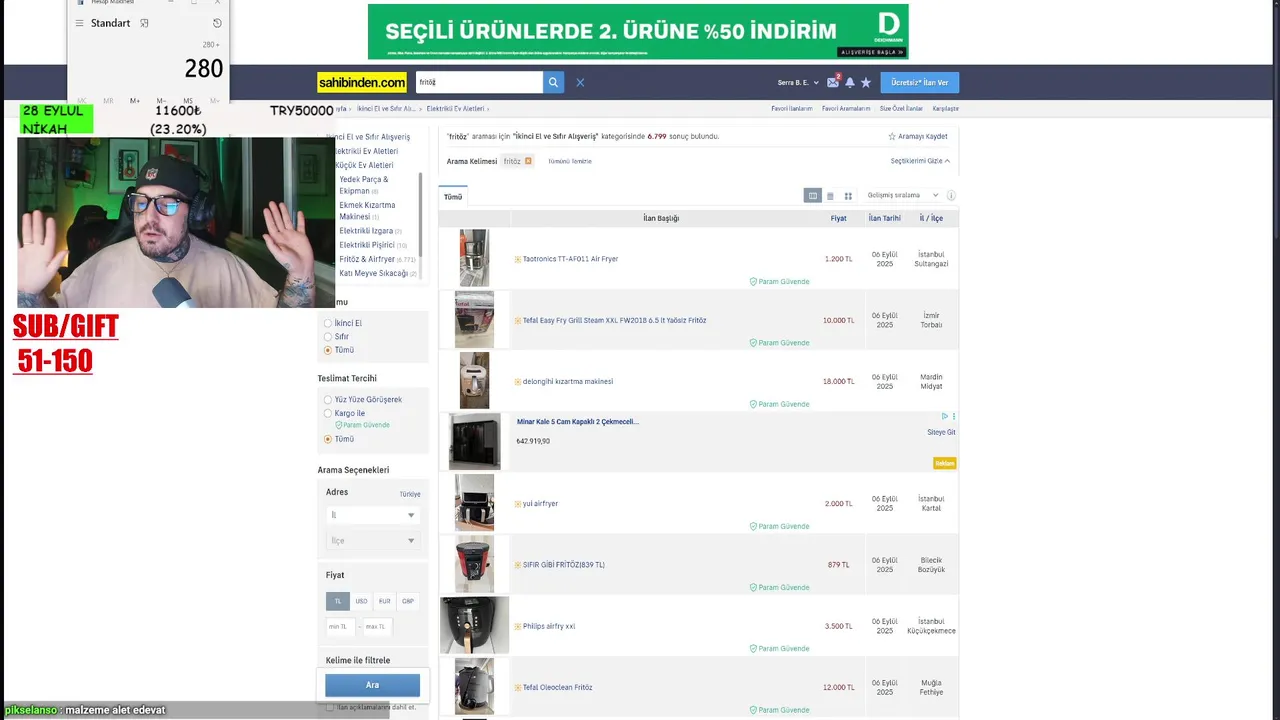Select the USD currency toggle

point(361,601)
